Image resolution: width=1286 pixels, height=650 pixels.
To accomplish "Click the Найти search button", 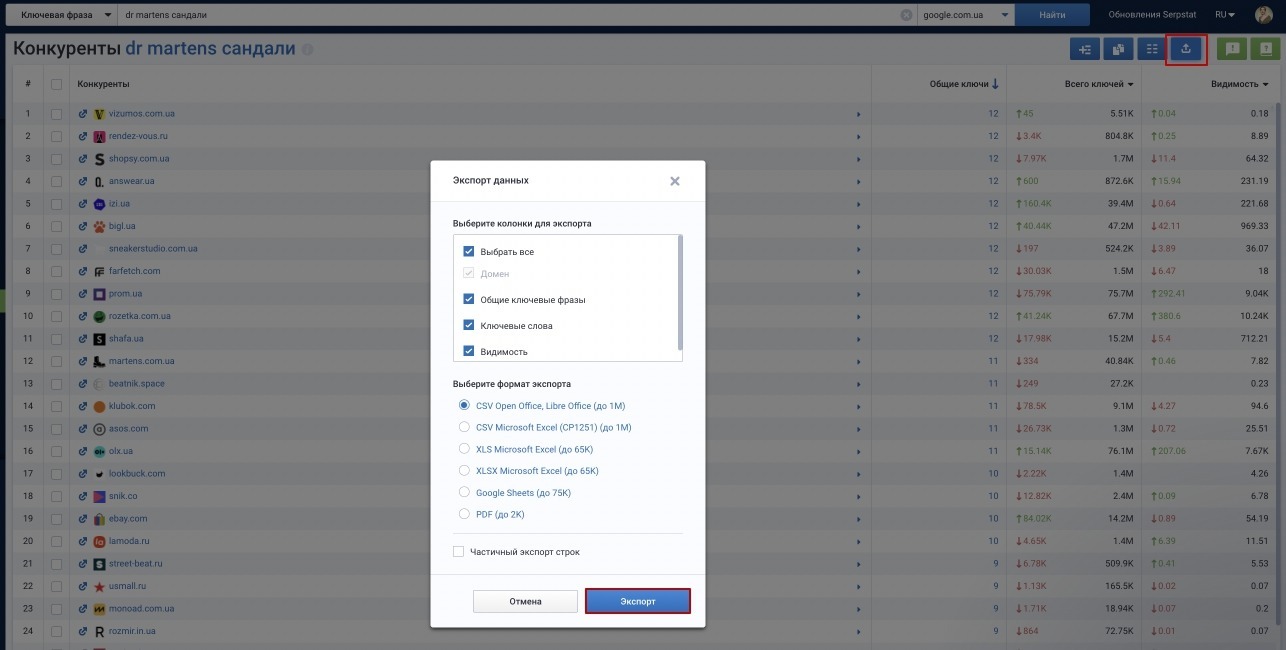I will [1052, 15].
